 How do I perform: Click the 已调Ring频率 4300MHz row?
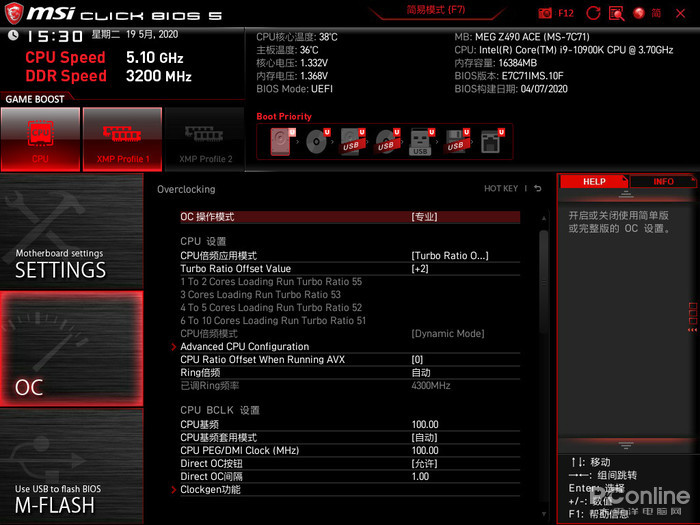click(350, 386)
